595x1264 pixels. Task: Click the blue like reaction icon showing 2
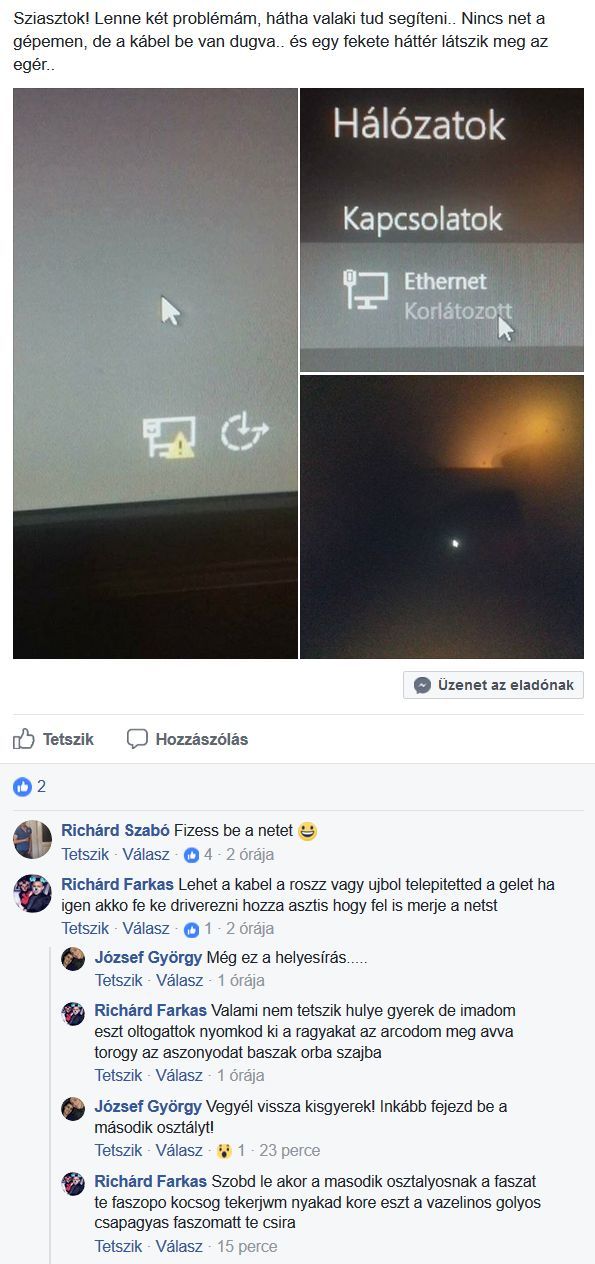tap(22, 787)
